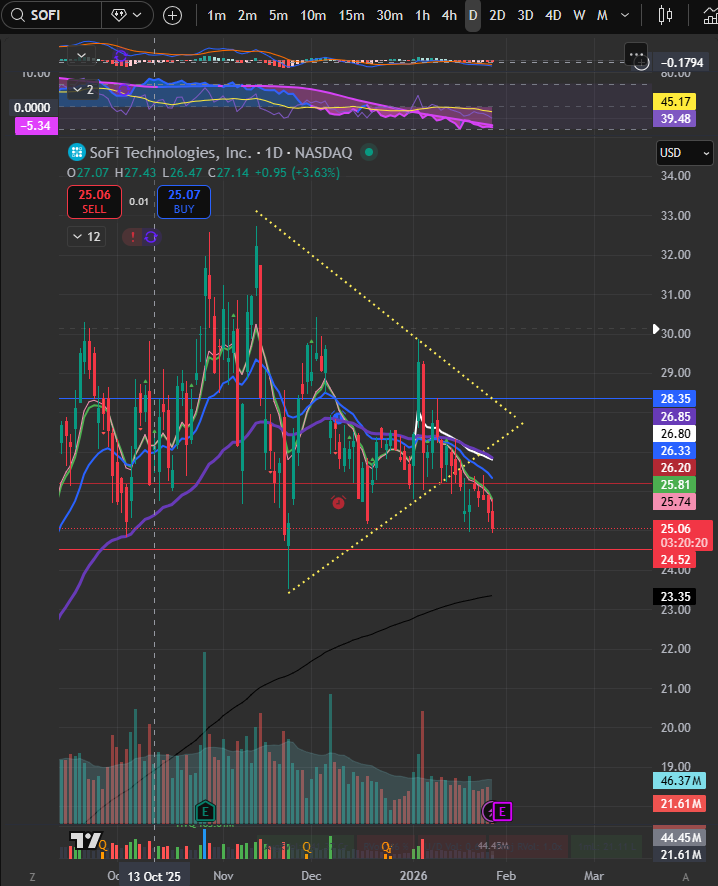Click the 25.74 pink price label
718x886 pixels.
click(675, 501)
